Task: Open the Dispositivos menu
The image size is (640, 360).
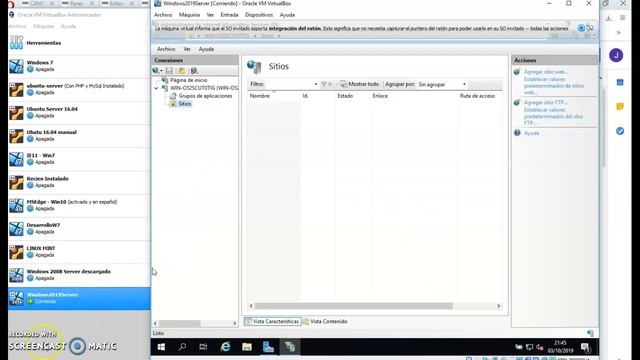Action: [x=259, y=15]
